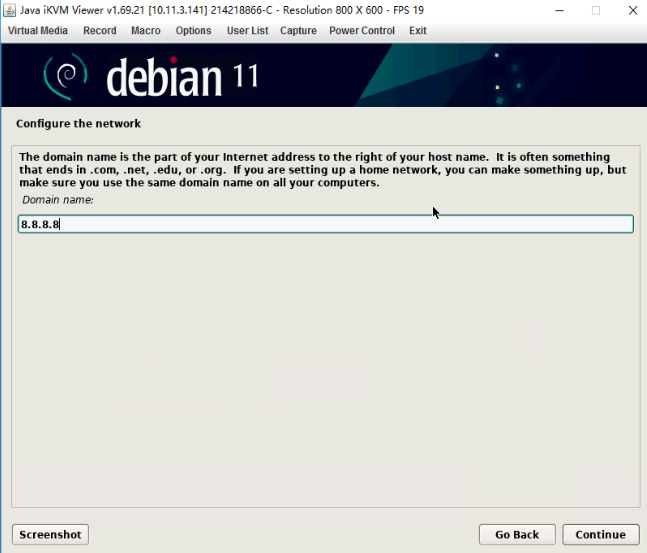Click the 'Domain name:' label
The image size is (647, 553).
pos(58,200)
